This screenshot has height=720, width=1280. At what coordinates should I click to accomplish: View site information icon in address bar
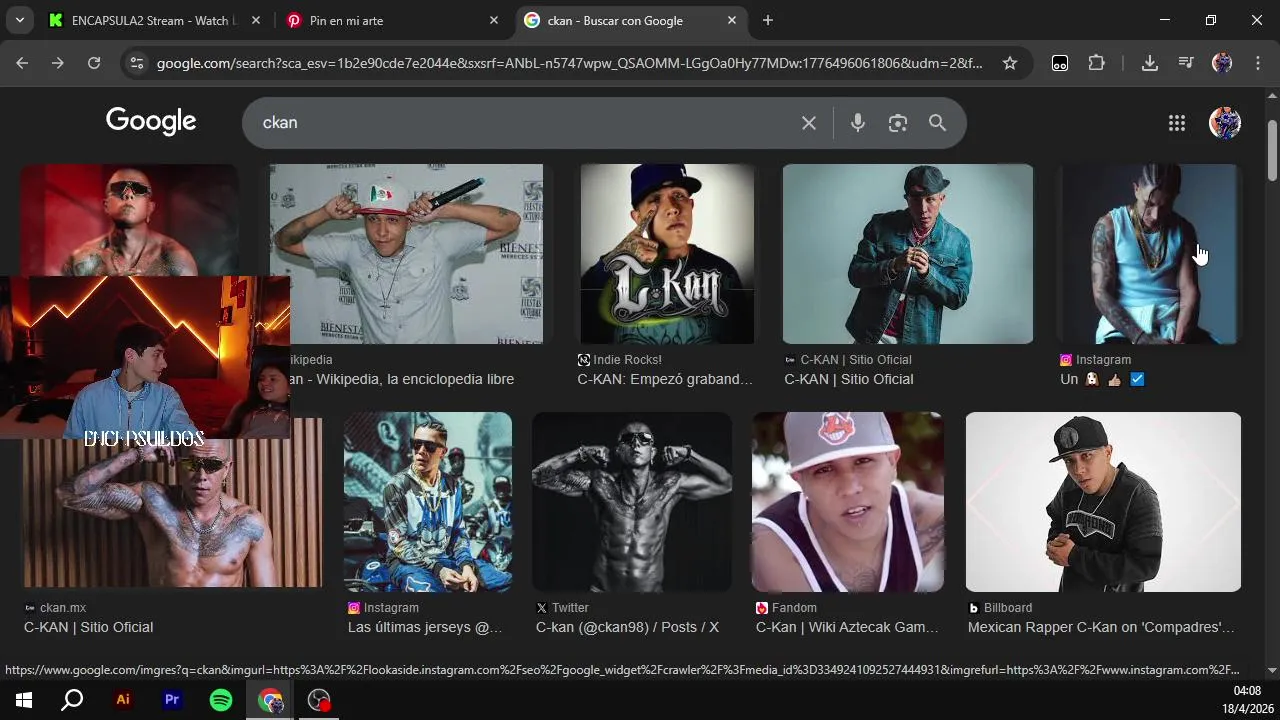coord(137,63)
